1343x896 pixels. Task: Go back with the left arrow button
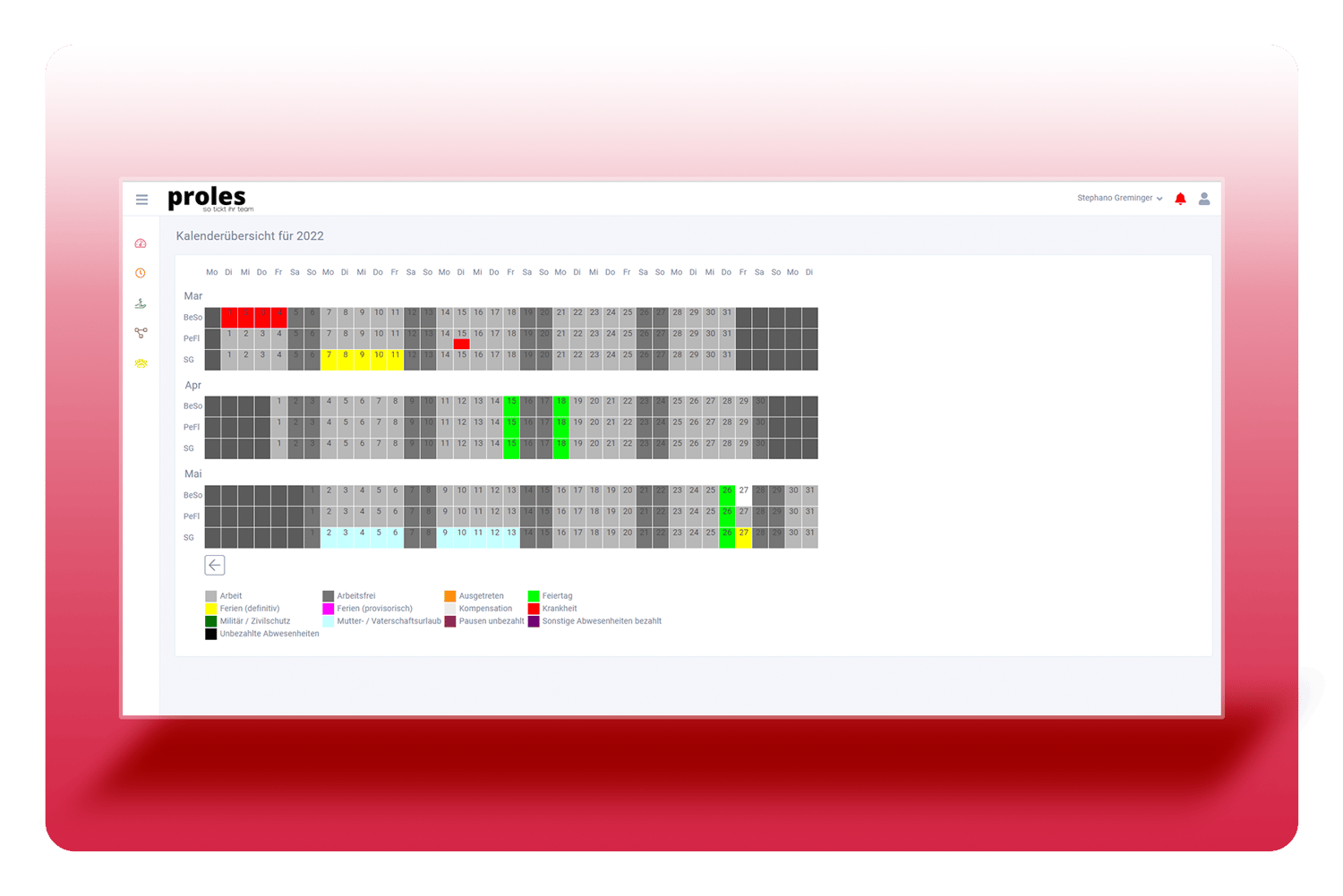coord(215,565)
